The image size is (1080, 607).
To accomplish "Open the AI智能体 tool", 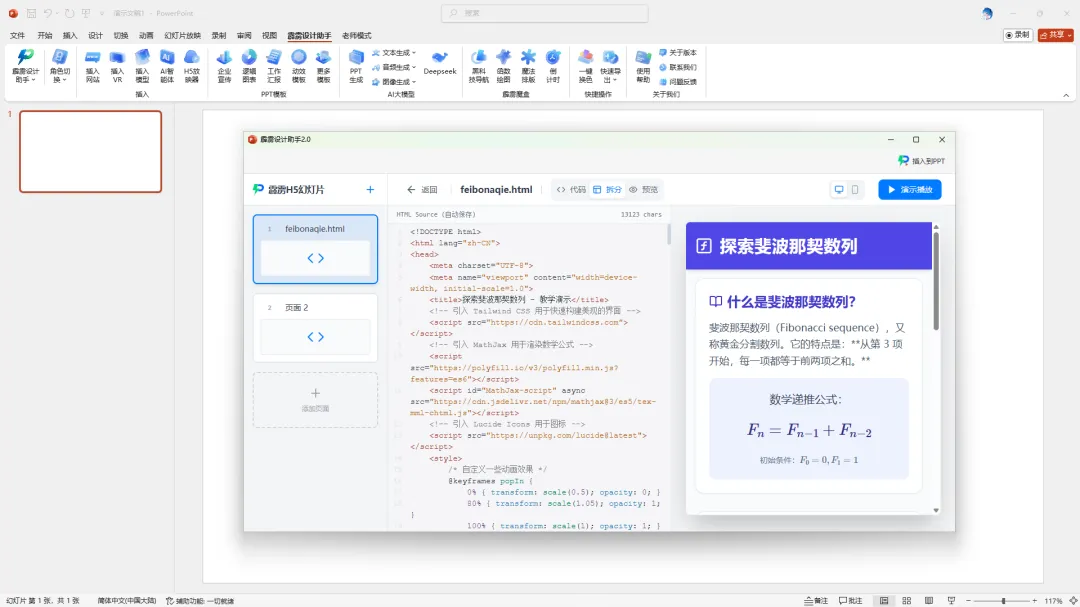I will click(x=167, y=66).
